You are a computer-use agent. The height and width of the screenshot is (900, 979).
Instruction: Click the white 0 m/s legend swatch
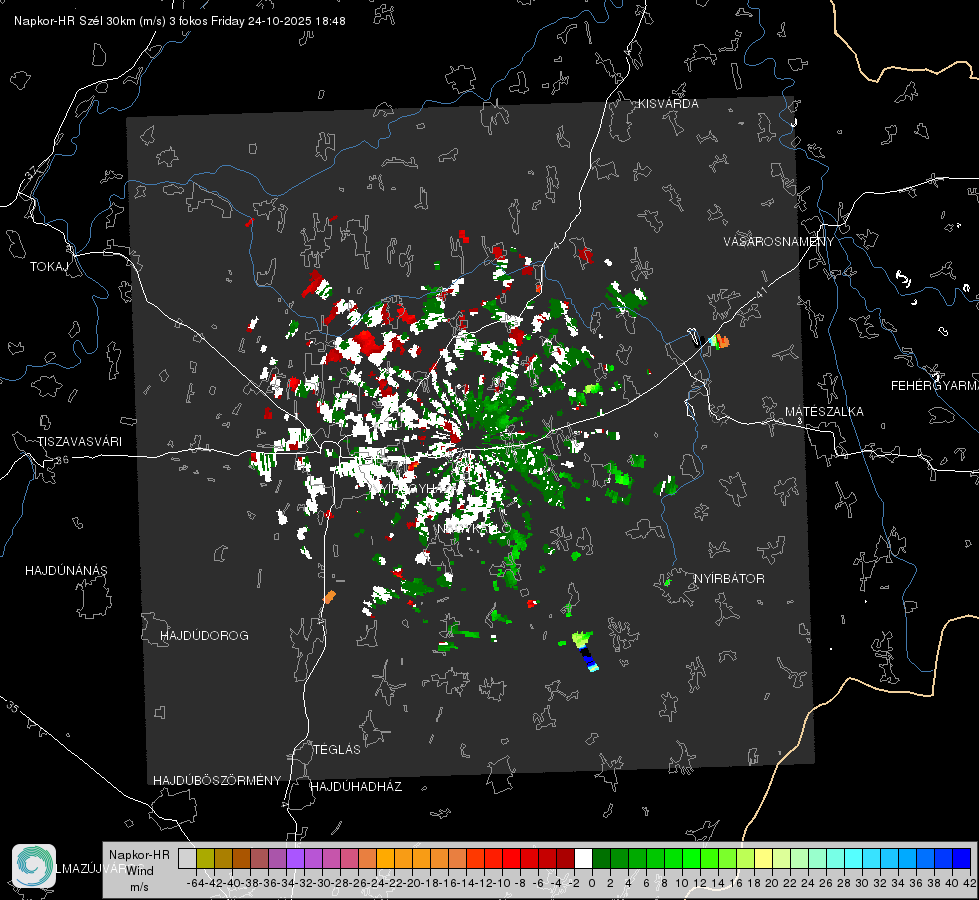coord(583,859)
